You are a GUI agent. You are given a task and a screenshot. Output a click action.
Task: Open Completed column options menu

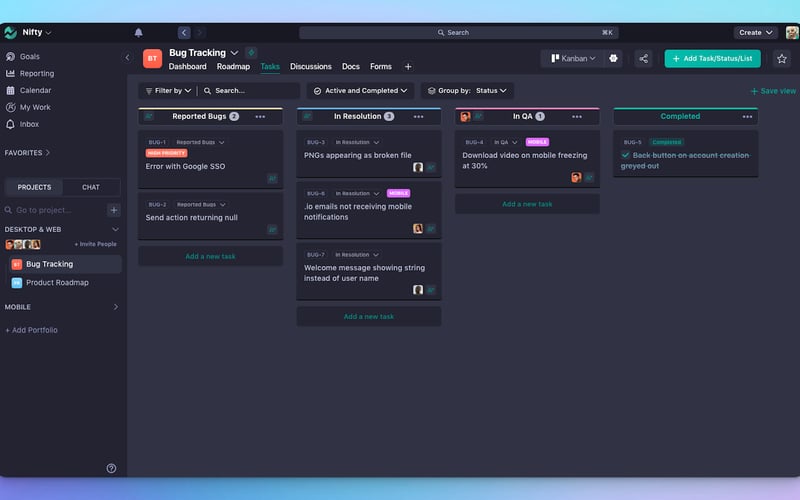point(747,117)
